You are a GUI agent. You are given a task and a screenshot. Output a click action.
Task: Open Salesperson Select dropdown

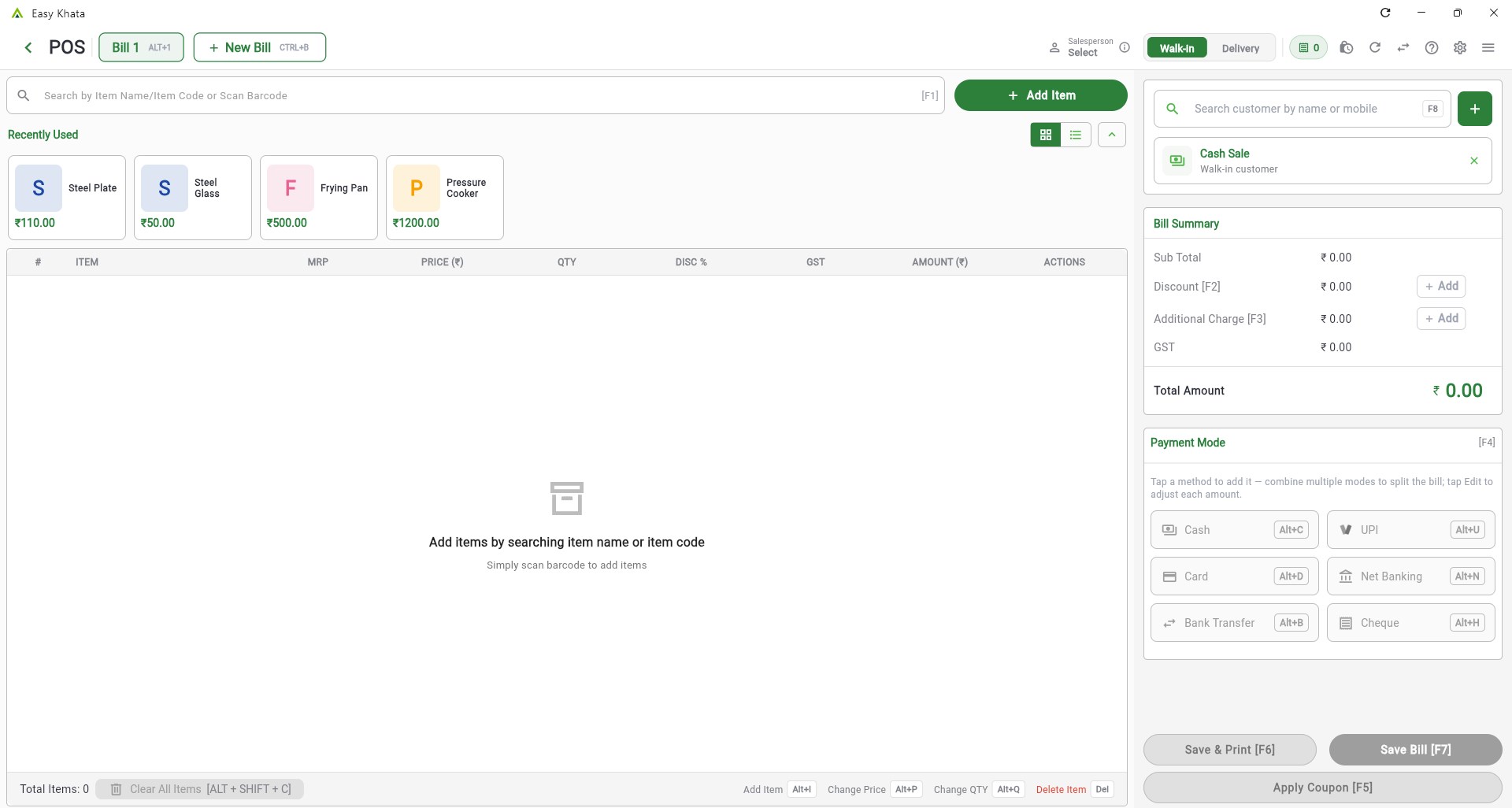1082,47
